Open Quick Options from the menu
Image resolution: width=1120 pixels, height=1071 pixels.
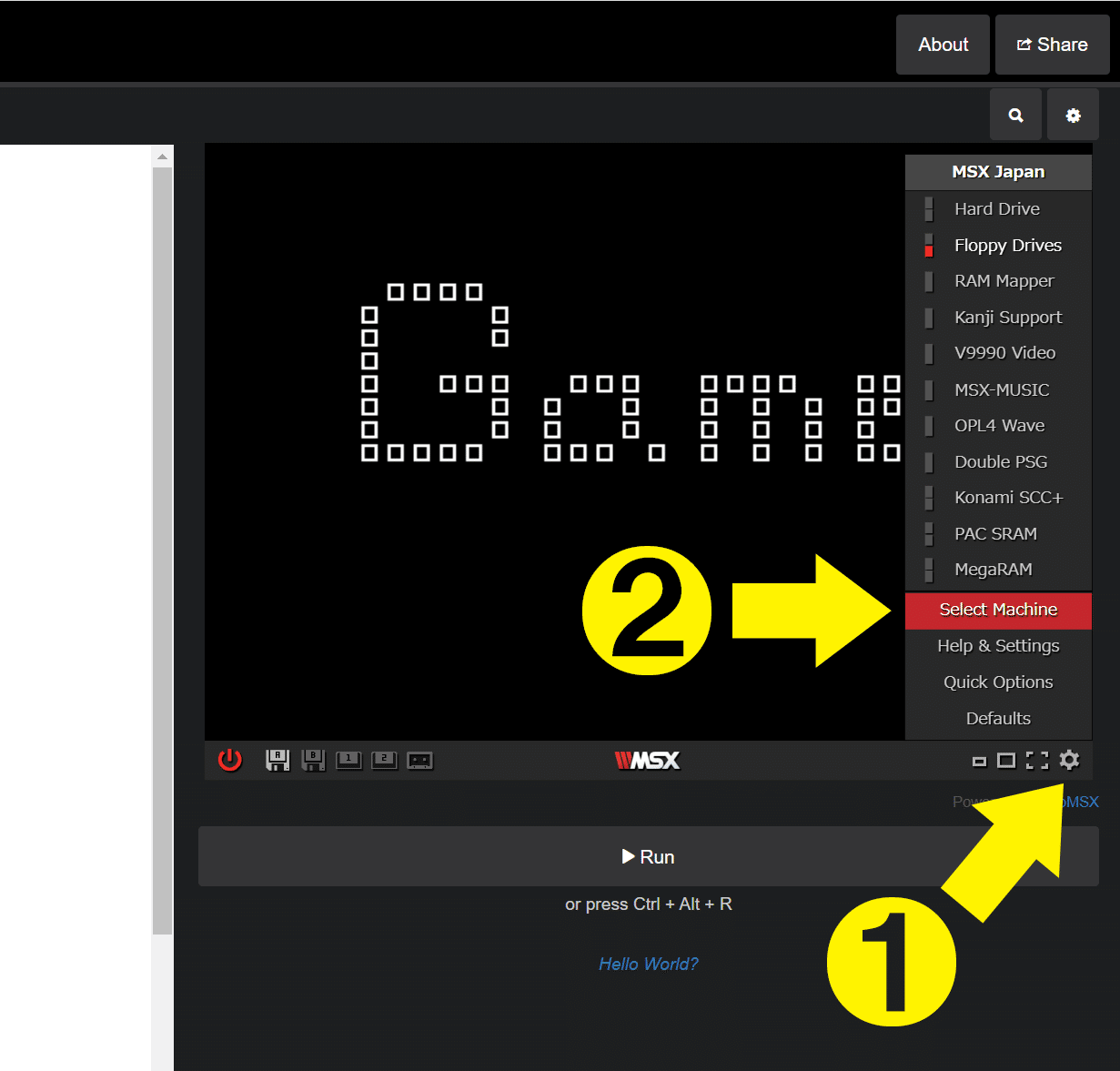[998, 682]
